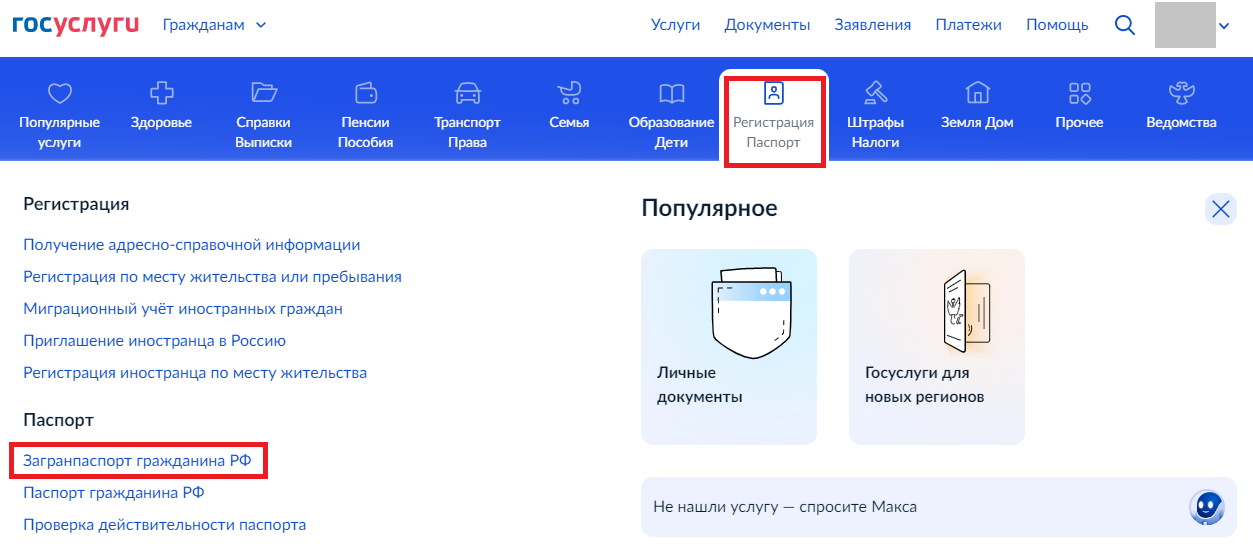Screen dimensions: 1253x550
Task: Click the Не нашли услугу — спросите Макса field
Action: pyautogui.click(x=939, y=506)
